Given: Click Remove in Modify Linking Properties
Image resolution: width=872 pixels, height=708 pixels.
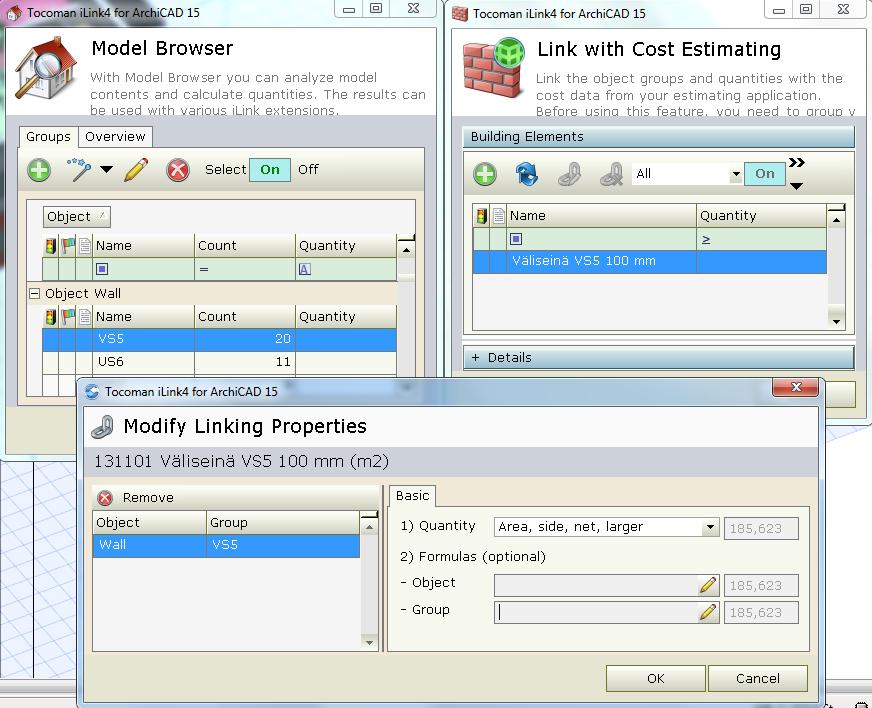Looking at the screenshot, I should click(136, 498).
